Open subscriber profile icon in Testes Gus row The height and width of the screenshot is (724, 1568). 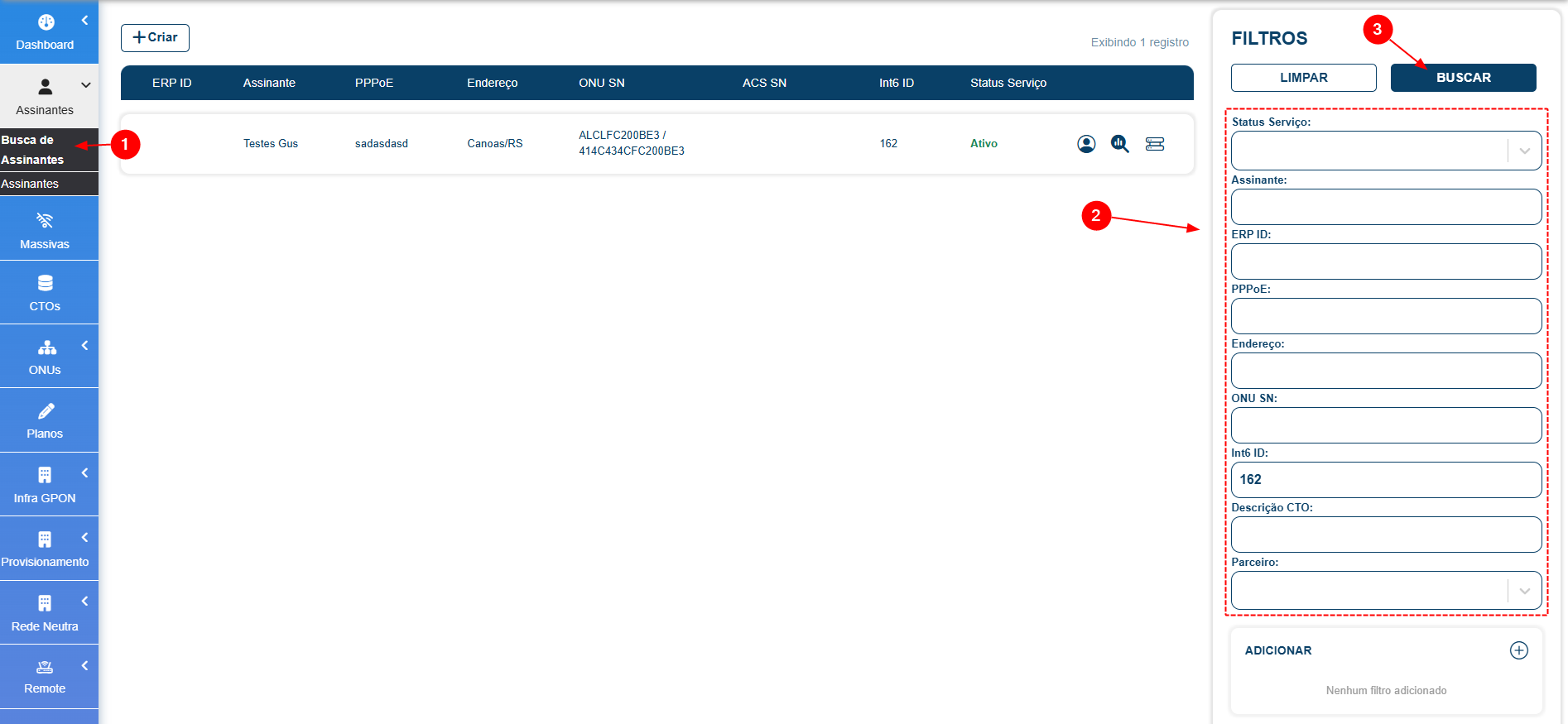pos(1086,144)
